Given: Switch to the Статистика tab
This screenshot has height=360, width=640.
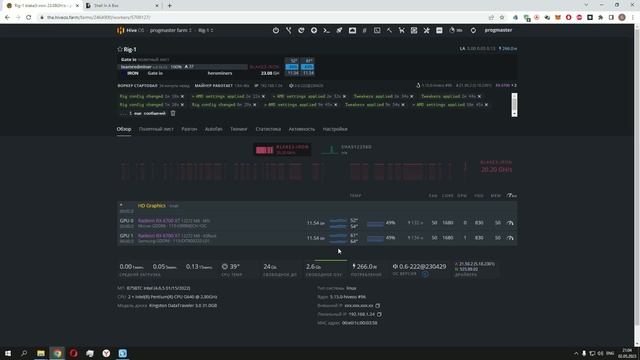Looking at the screenshot, I should coord(268,129).
